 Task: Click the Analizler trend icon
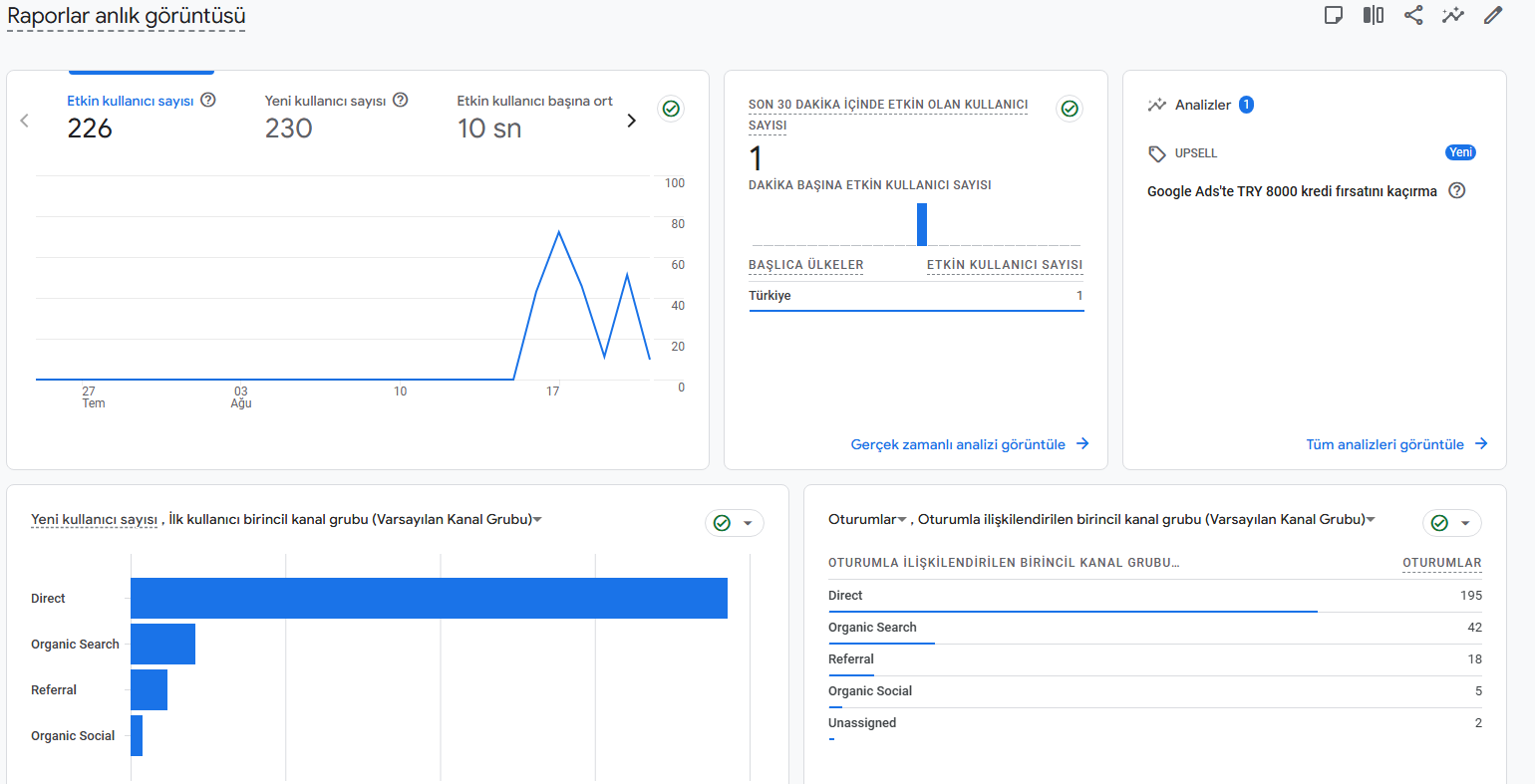1157,105
